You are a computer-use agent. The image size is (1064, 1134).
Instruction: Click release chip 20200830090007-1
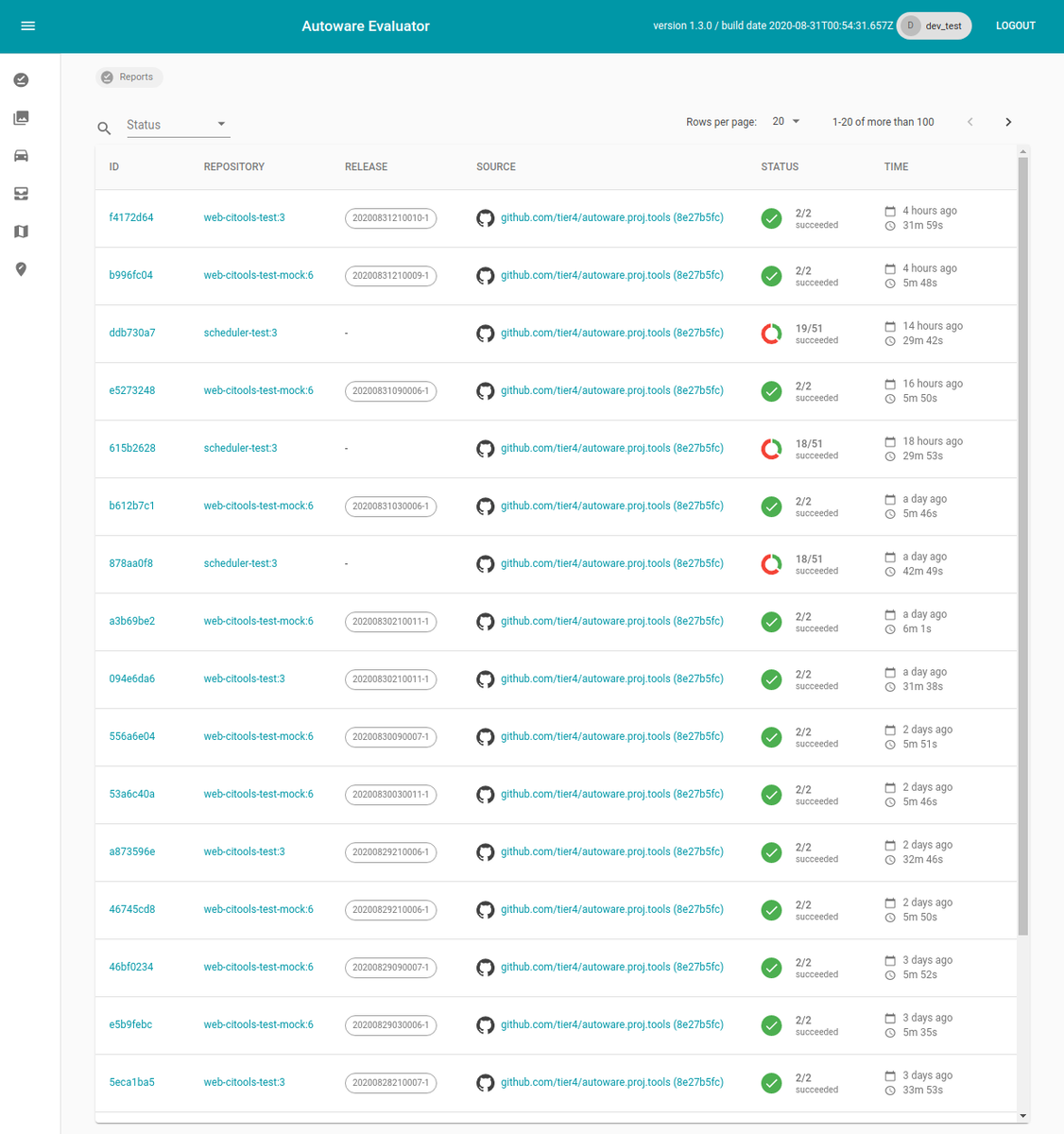pos(391,737)
